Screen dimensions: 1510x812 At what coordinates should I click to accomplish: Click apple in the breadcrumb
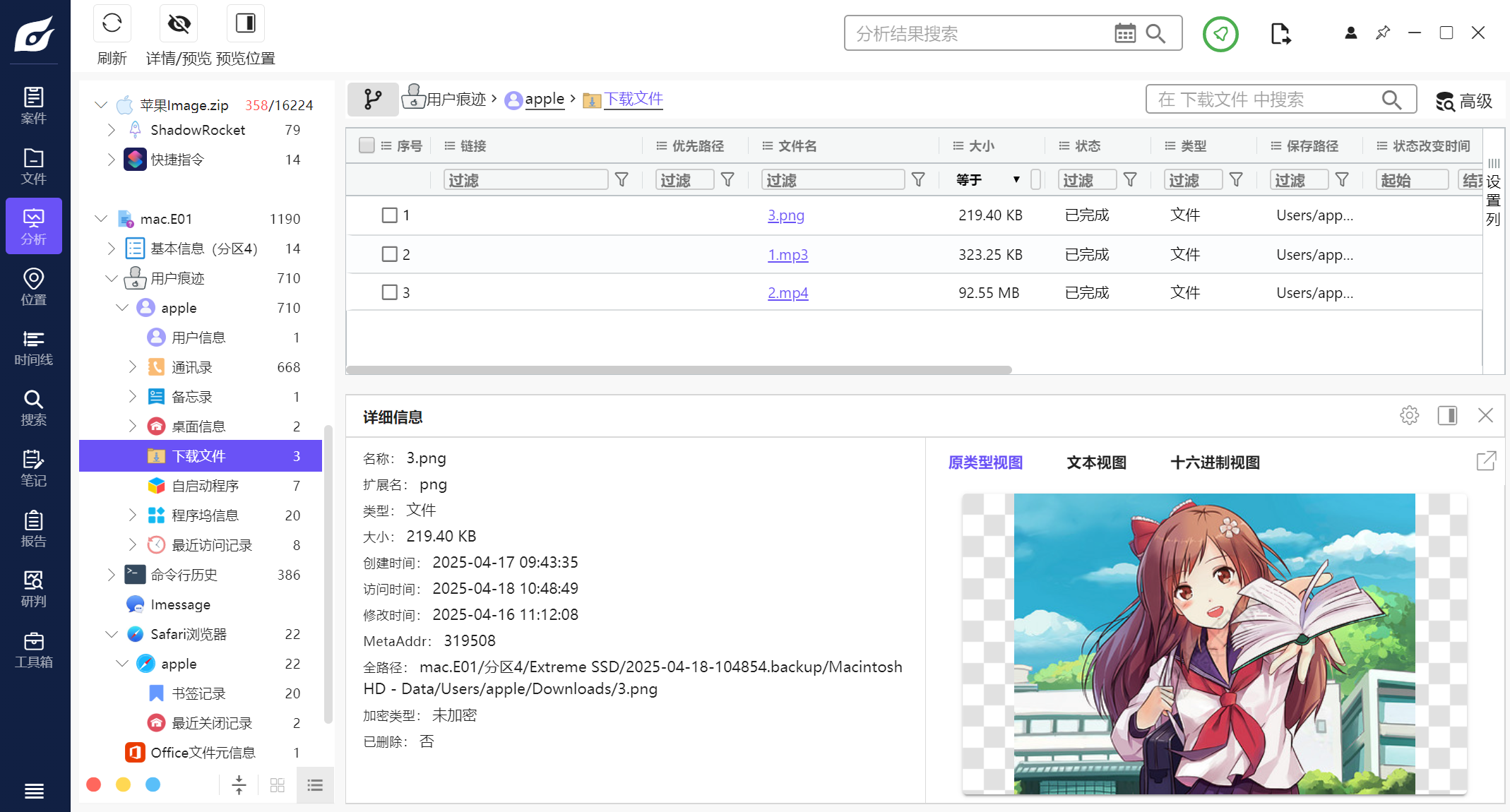click(x=545, y=99)
